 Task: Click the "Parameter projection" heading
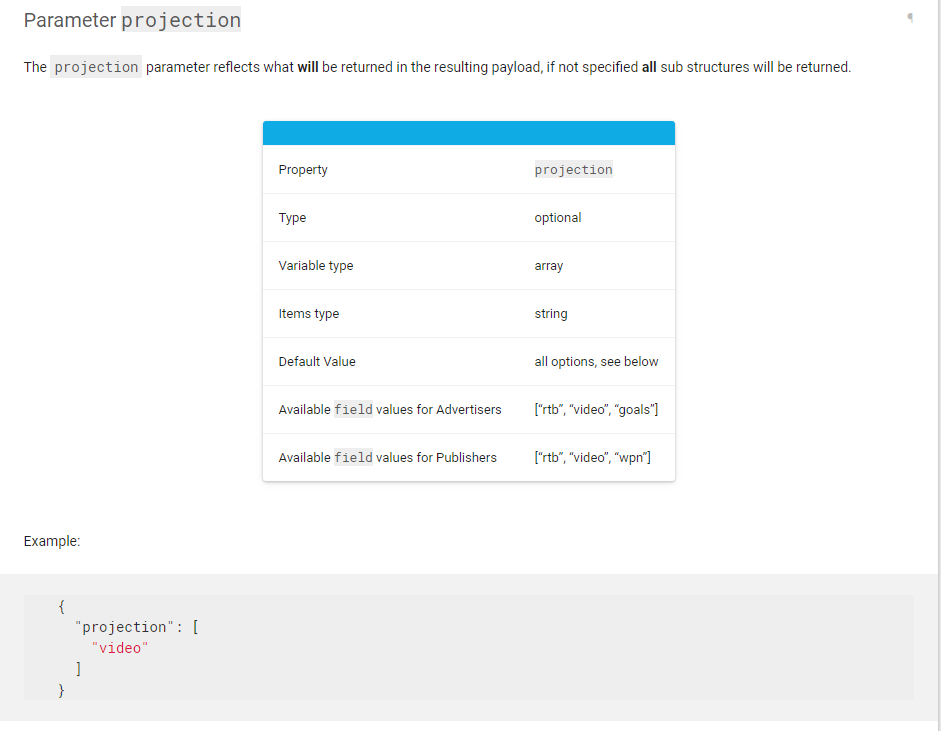point(132,20)
